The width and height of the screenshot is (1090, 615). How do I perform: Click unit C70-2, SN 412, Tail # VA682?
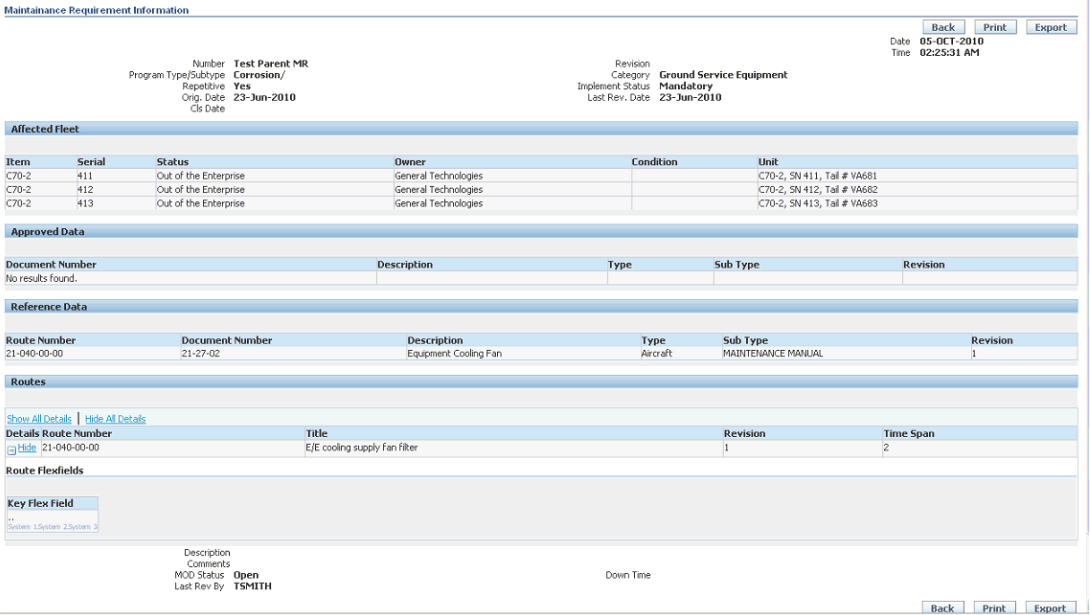818,189
